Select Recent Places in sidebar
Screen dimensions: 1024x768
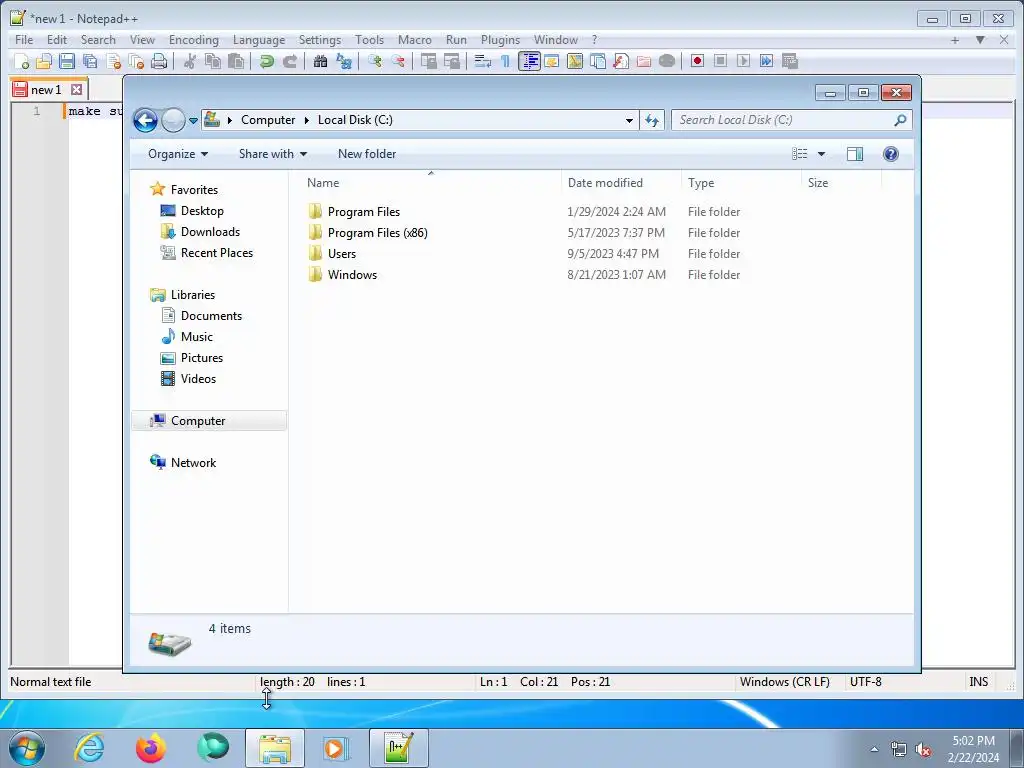(x=216, y=253)
